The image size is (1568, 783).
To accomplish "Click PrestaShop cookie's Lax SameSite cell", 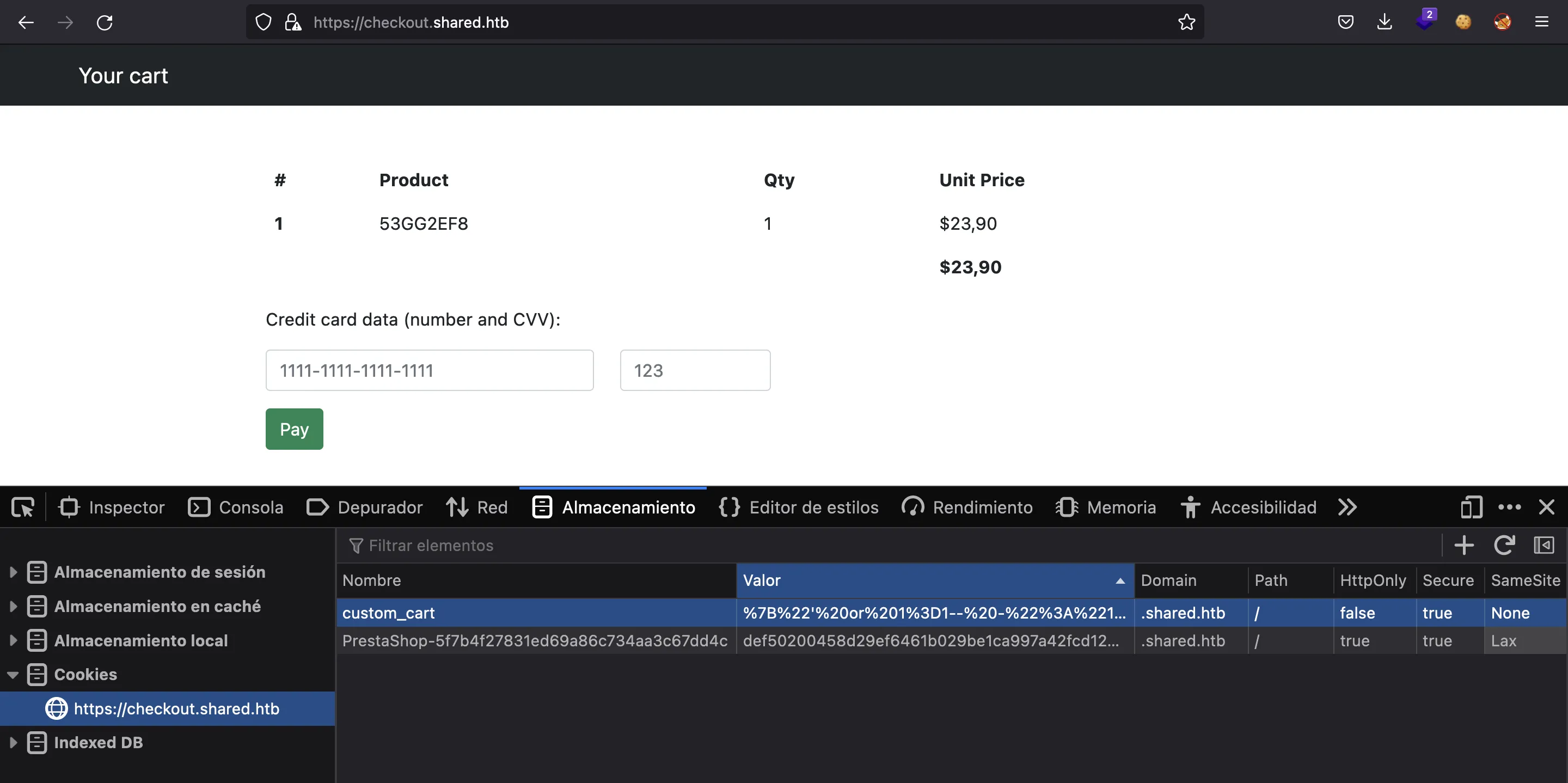I will pos(1526,640).
